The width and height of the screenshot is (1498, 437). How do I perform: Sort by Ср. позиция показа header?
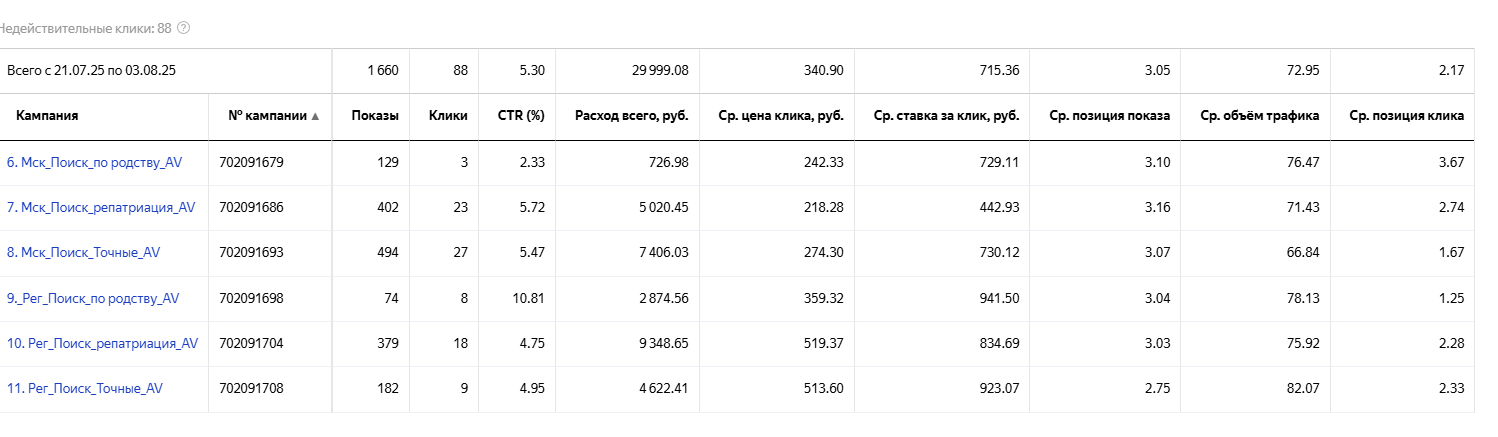pos(1110,116)
